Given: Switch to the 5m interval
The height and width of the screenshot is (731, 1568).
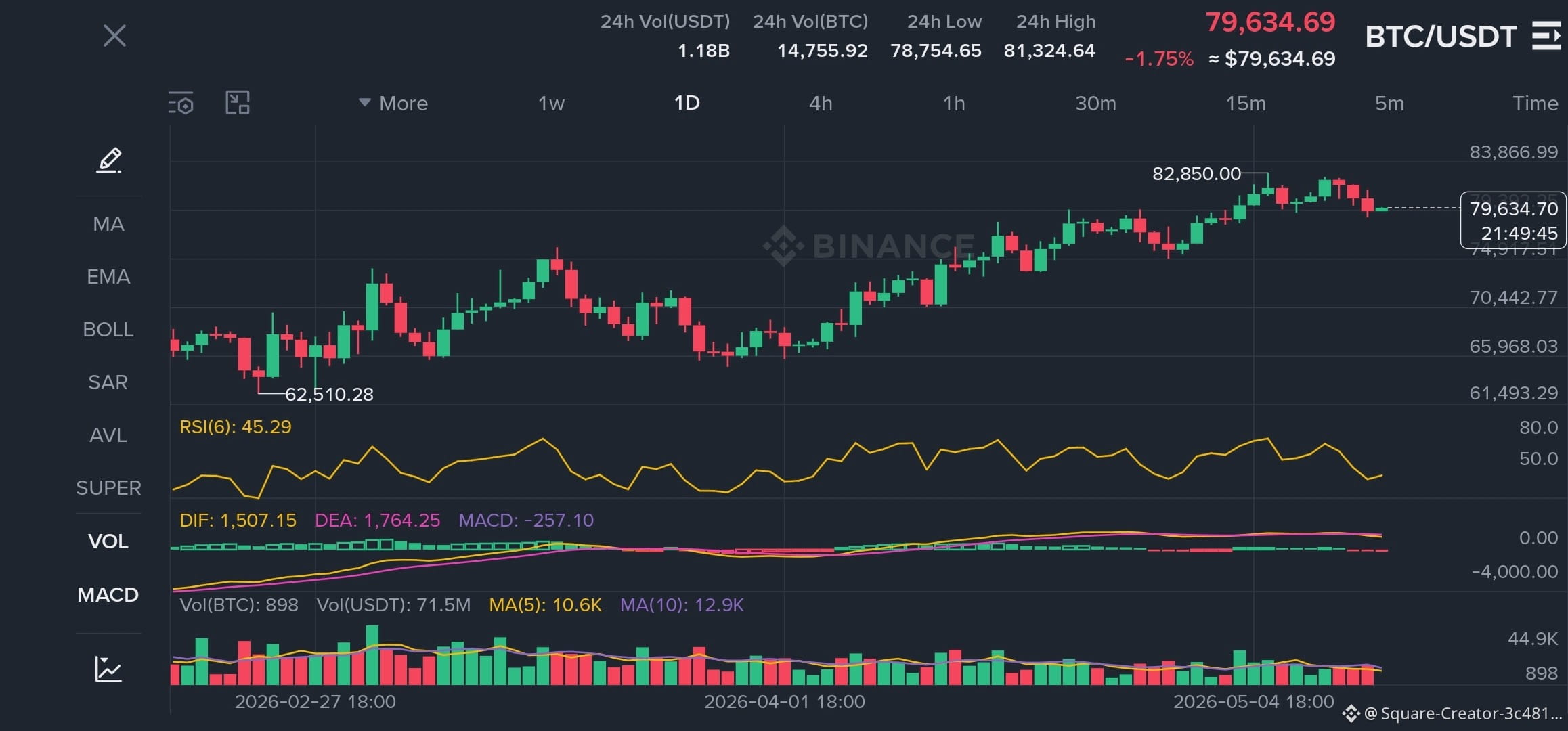Looking at the screenshot, I should tap(1389, 104).
